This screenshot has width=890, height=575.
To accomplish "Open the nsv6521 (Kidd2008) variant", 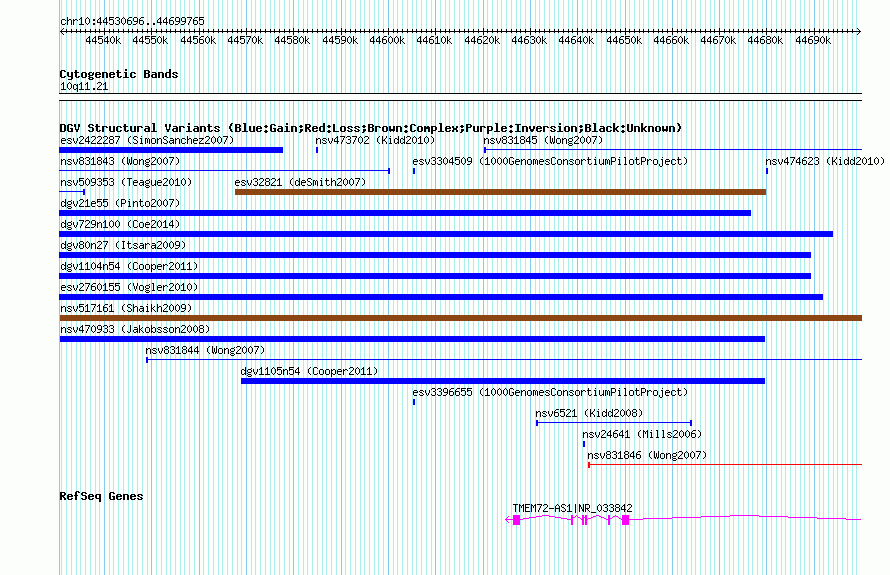I will click(x=589, y=413).
